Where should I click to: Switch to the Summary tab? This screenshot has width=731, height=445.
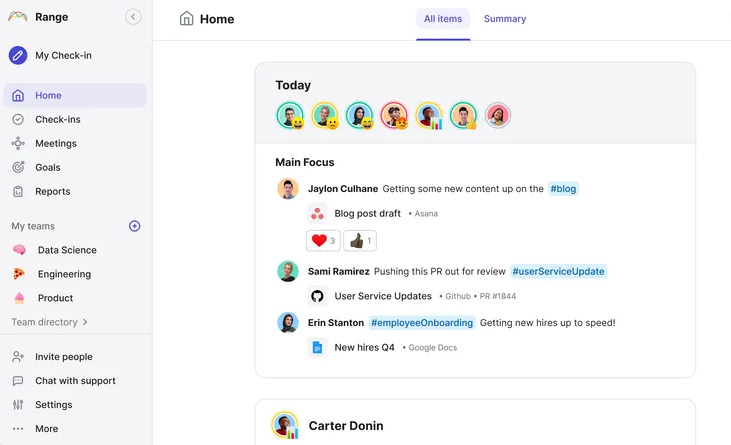pyautogui.click(x=505, y=19)
